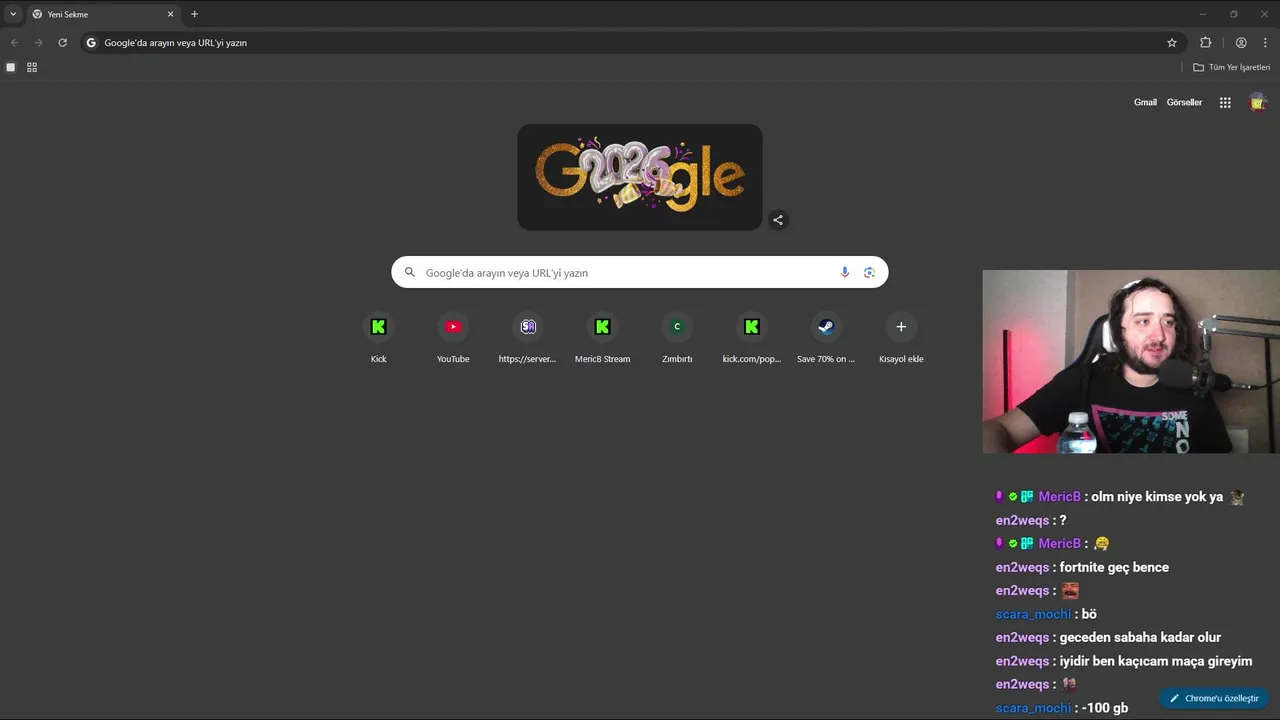Click the streamer webcam overlay

point(1131,362)
